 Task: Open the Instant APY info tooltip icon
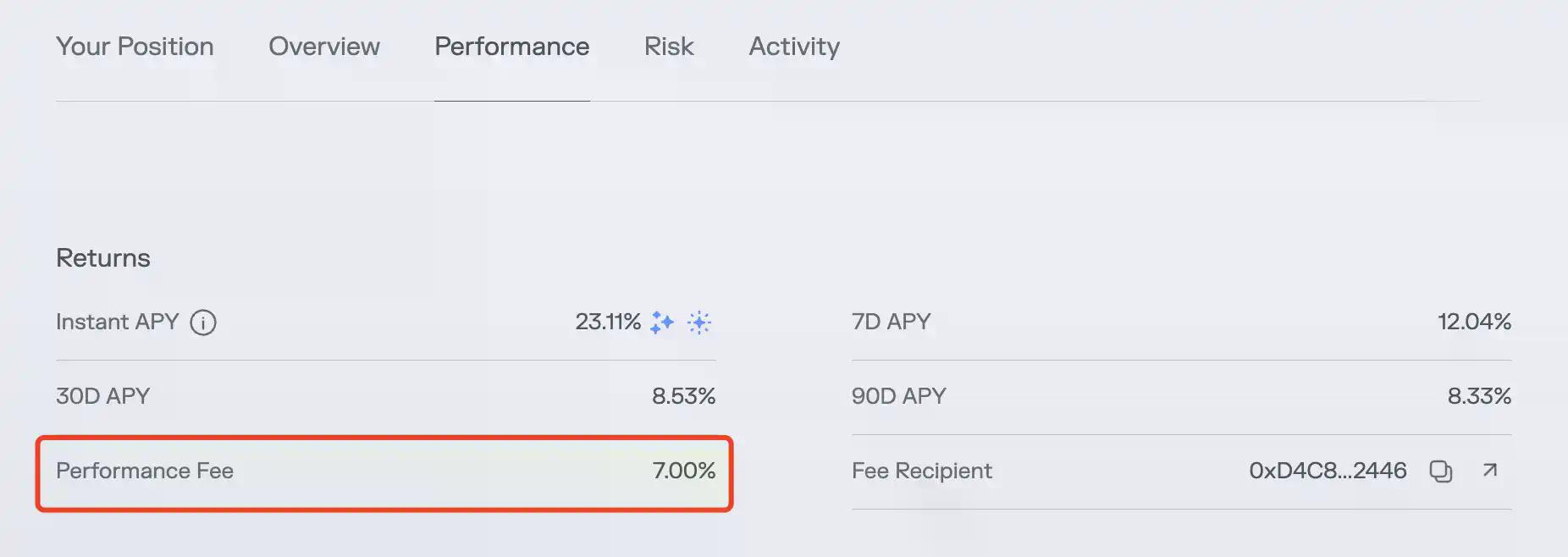click(203, 323)
